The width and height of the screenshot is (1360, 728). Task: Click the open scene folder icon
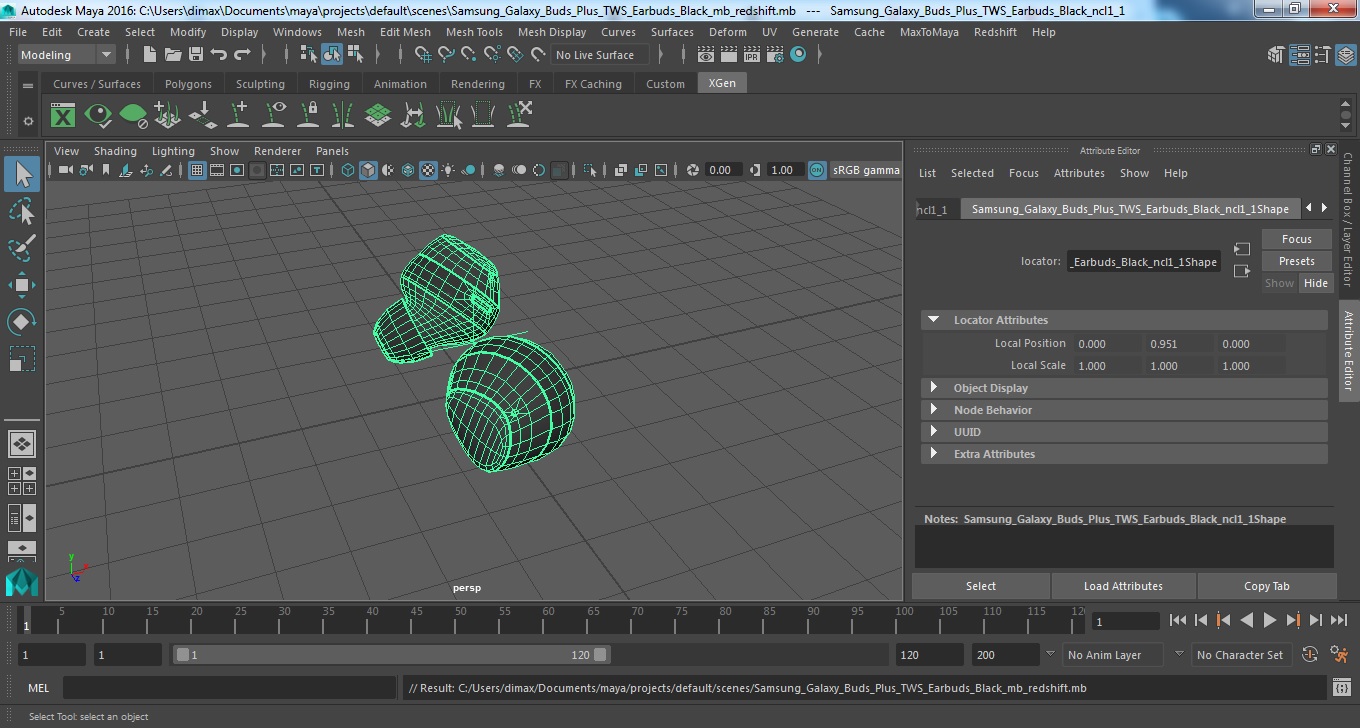173,55
